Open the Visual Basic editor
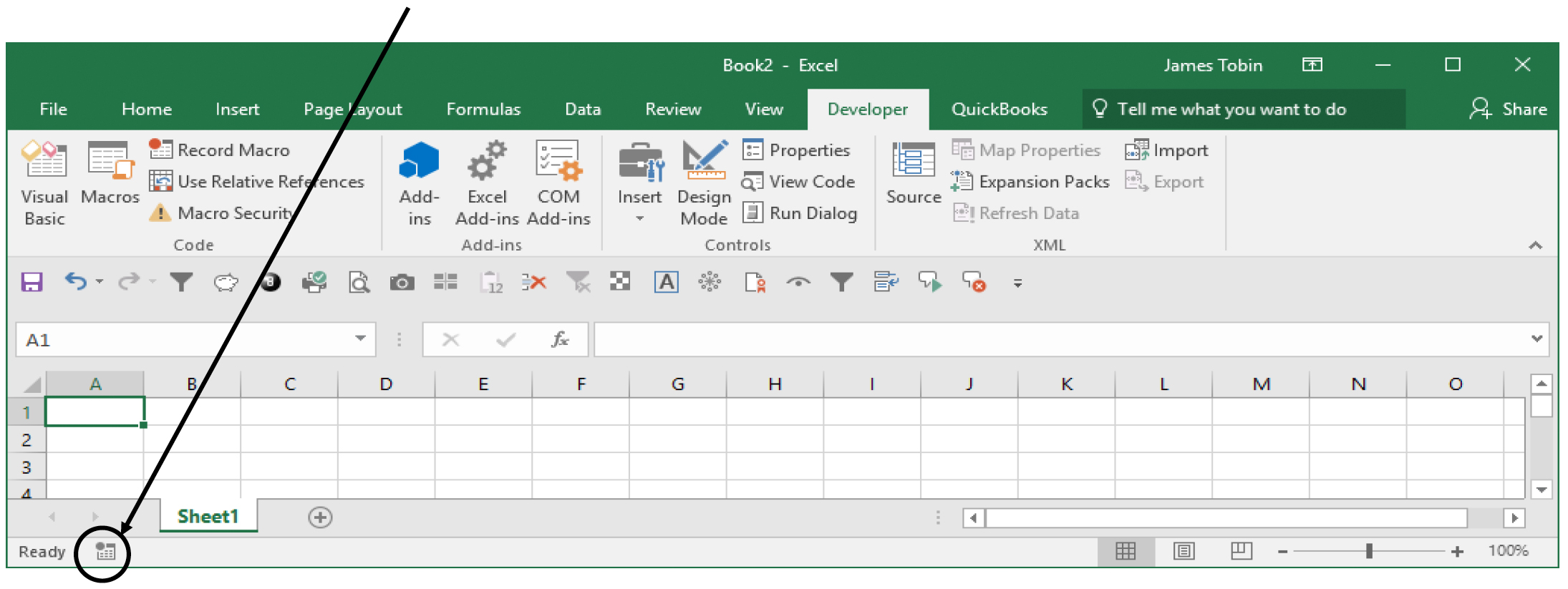1568x589 pixels. click(x=45, y=182)
